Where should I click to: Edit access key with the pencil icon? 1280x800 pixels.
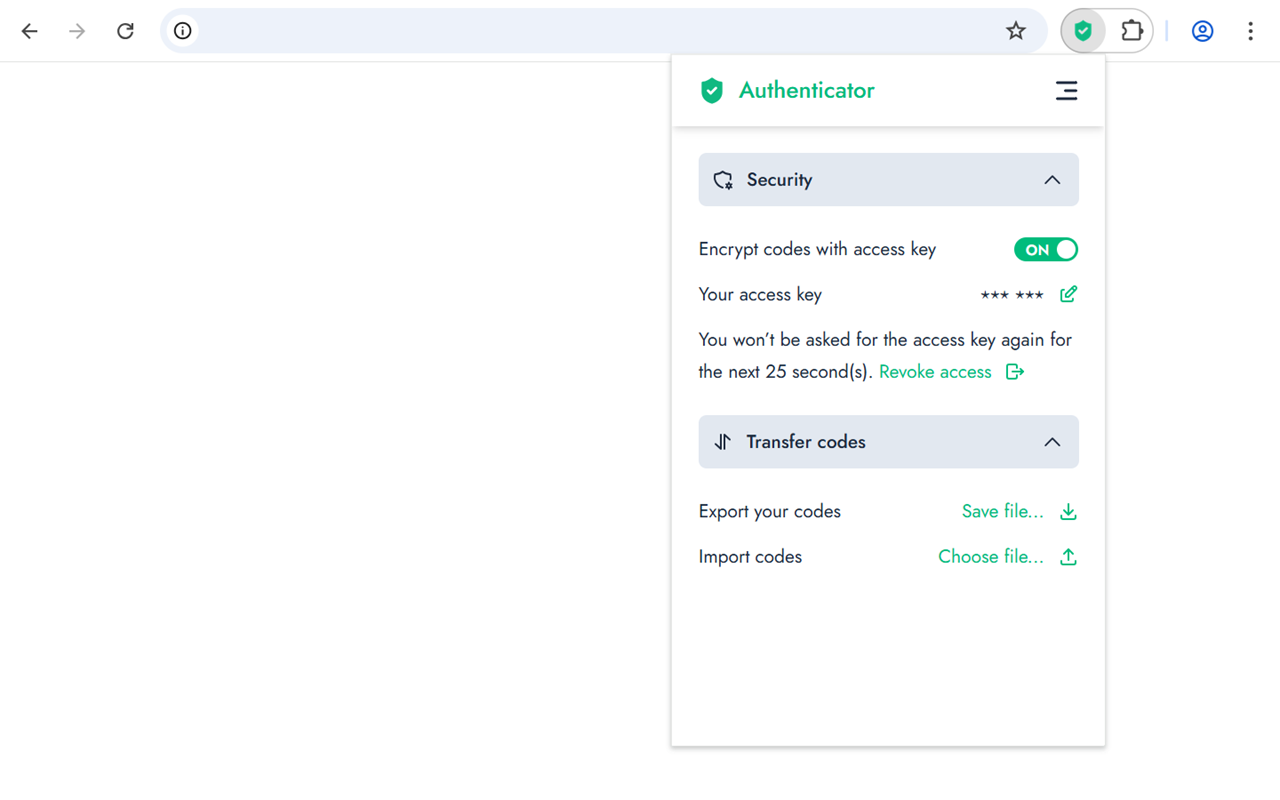pyautogui.click(x=1068, y=294)
